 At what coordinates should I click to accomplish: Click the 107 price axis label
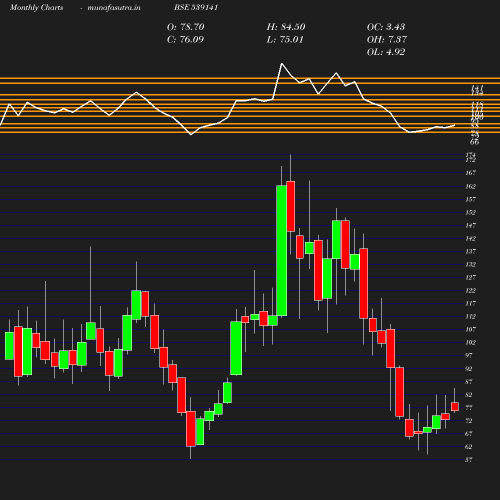(470, 329)
